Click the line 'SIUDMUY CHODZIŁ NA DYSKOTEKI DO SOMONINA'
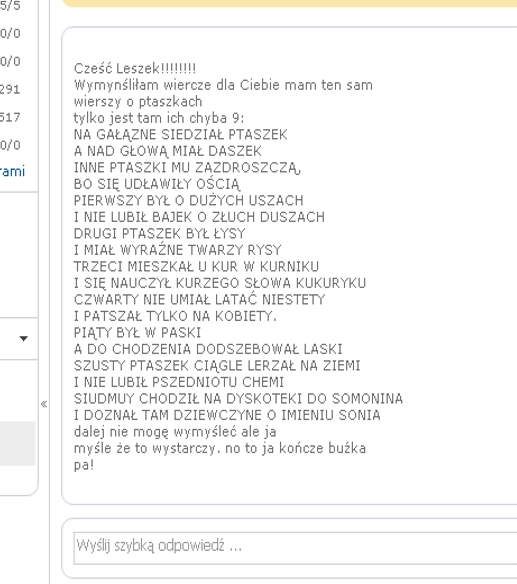The image size is (517, 584). click(x=238, y=399)
